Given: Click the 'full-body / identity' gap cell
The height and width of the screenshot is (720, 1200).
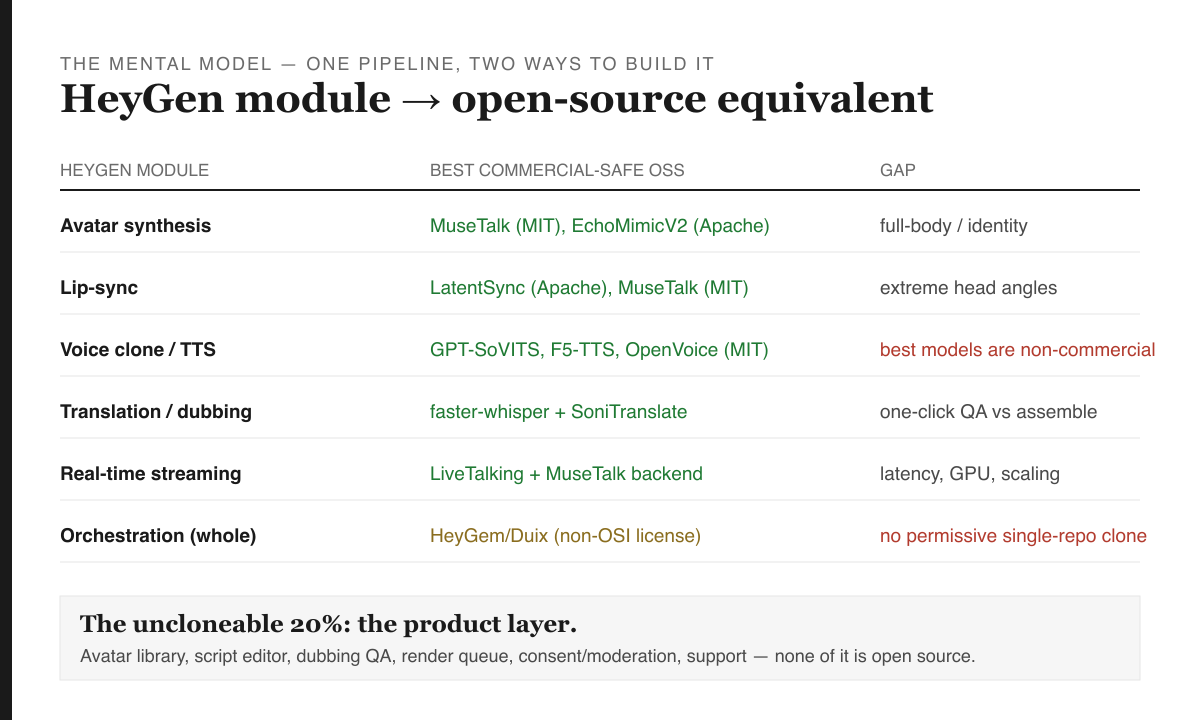Looking at the screenshot, I should [x=953, y=226].
